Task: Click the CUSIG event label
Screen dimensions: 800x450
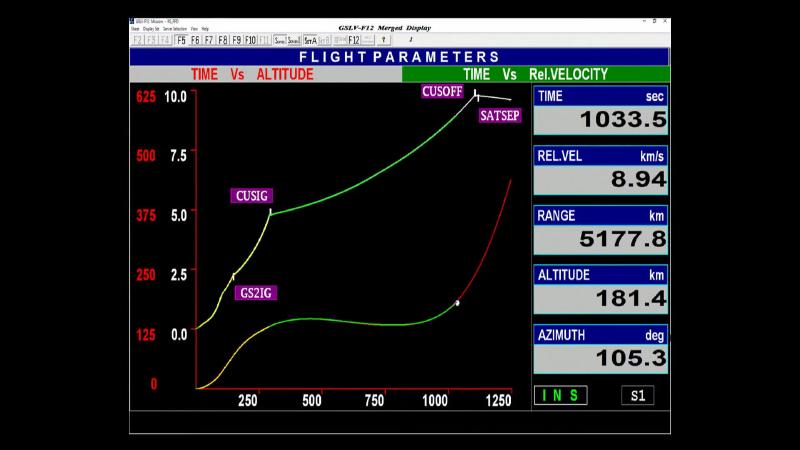Action: (x=252, y=196)
